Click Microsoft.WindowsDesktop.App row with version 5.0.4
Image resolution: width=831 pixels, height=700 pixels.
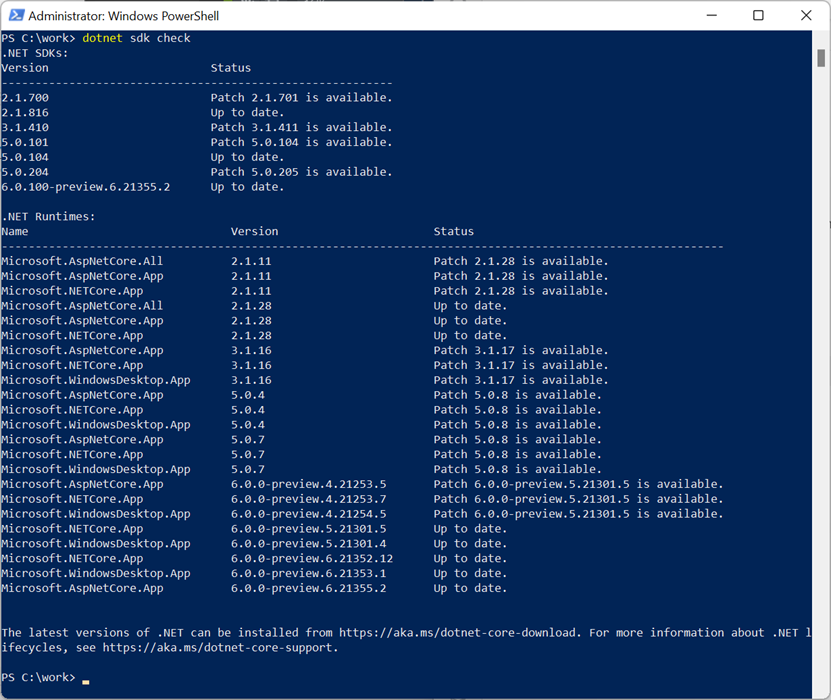(302, 424)
